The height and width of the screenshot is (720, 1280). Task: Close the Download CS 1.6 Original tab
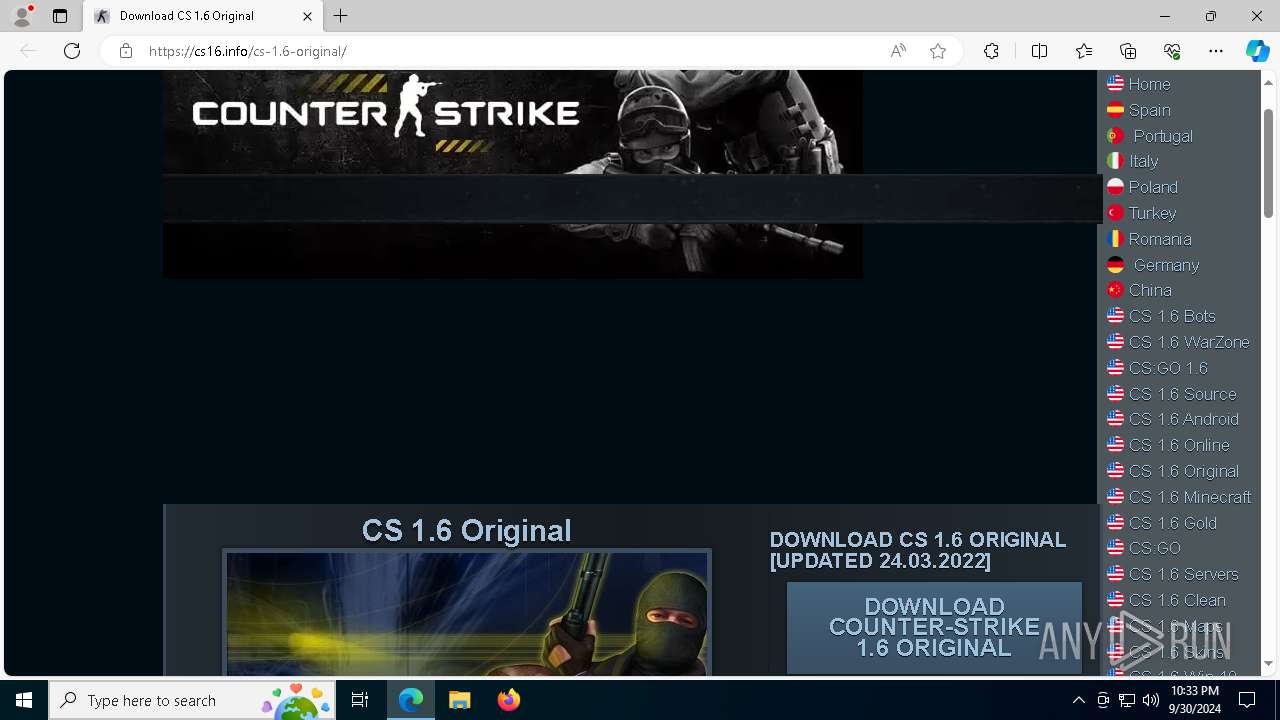click(308, 16)
